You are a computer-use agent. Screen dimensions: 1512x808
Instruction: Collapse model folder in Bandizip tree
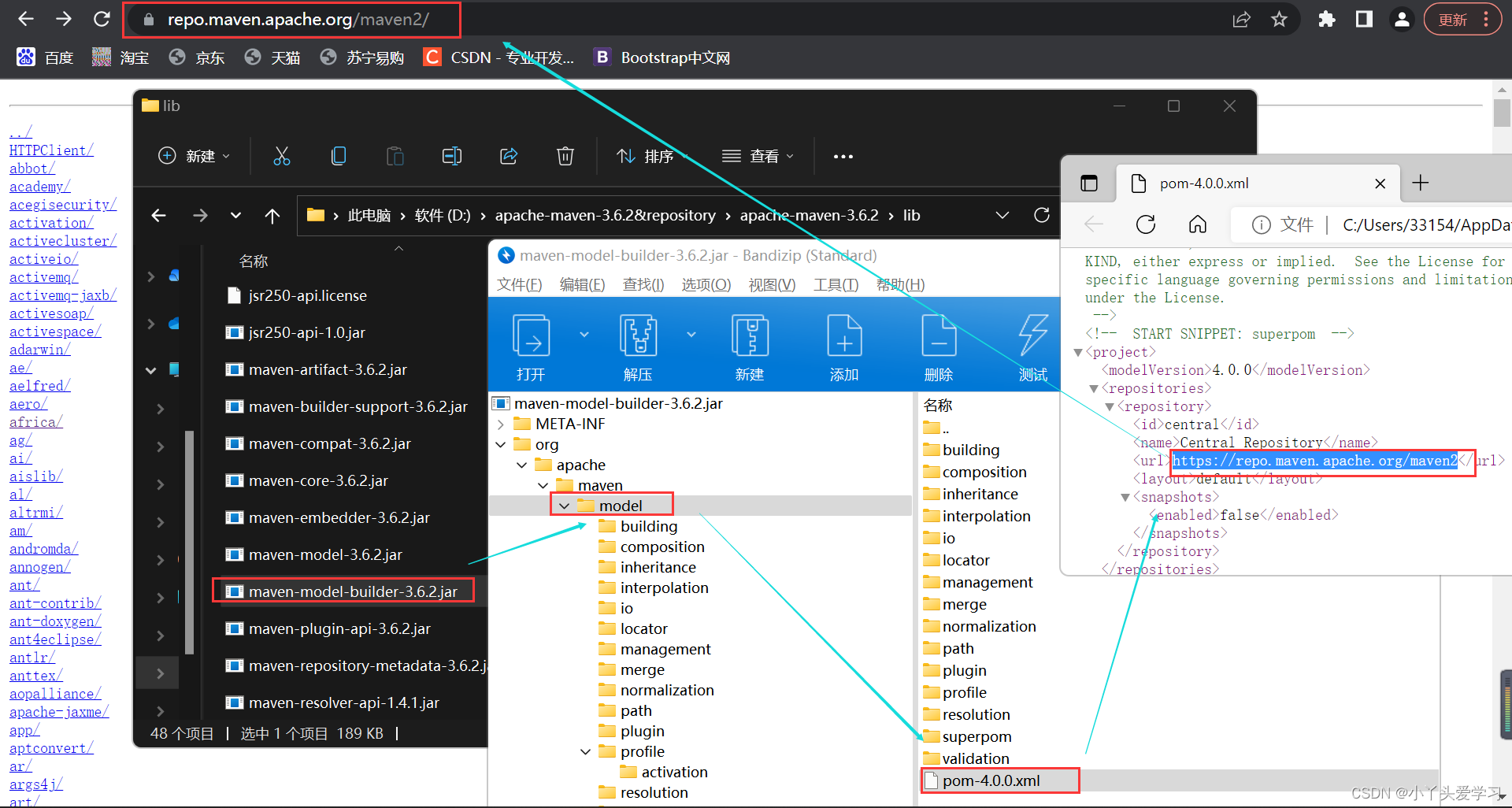pyautogui.click(x=564, y=506)
